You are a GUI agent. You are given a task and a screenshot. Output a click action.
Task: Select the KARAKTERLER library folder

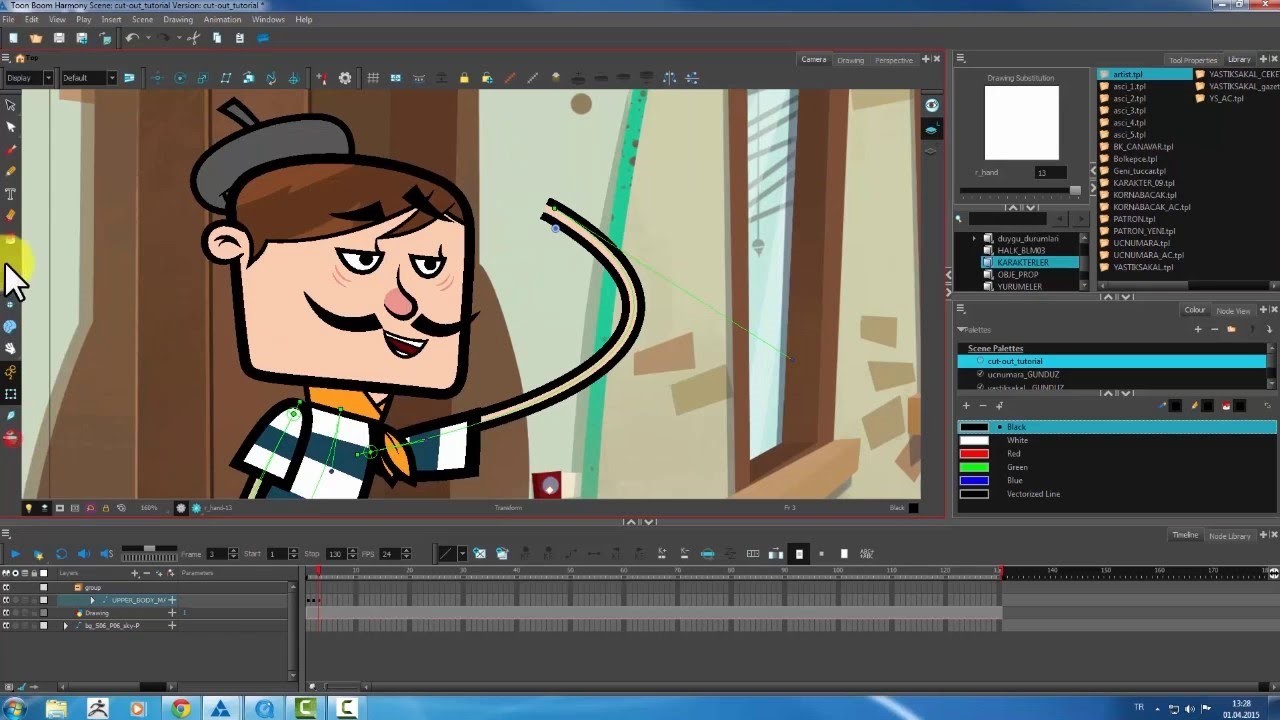pyautogui.click(x=1022, y=262)
